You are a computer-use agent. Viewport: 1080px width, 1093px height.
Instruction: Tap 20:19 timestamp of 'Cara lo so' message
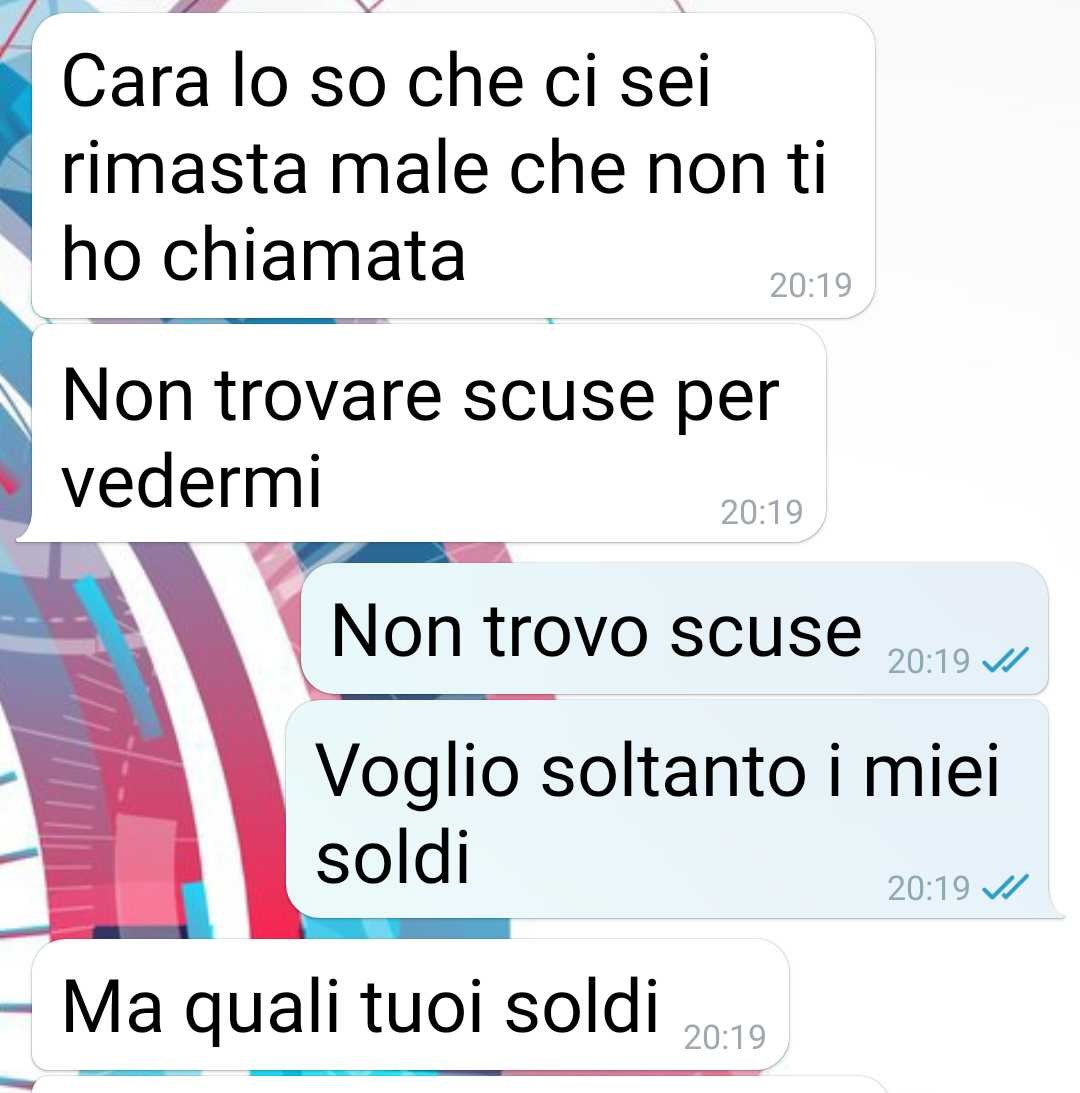click(x=810, y=285)
